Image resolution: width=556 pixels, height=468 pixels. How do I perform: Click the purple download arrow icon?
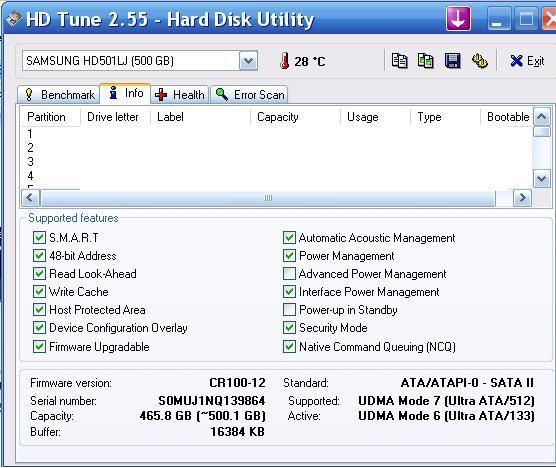click(458, 19)
